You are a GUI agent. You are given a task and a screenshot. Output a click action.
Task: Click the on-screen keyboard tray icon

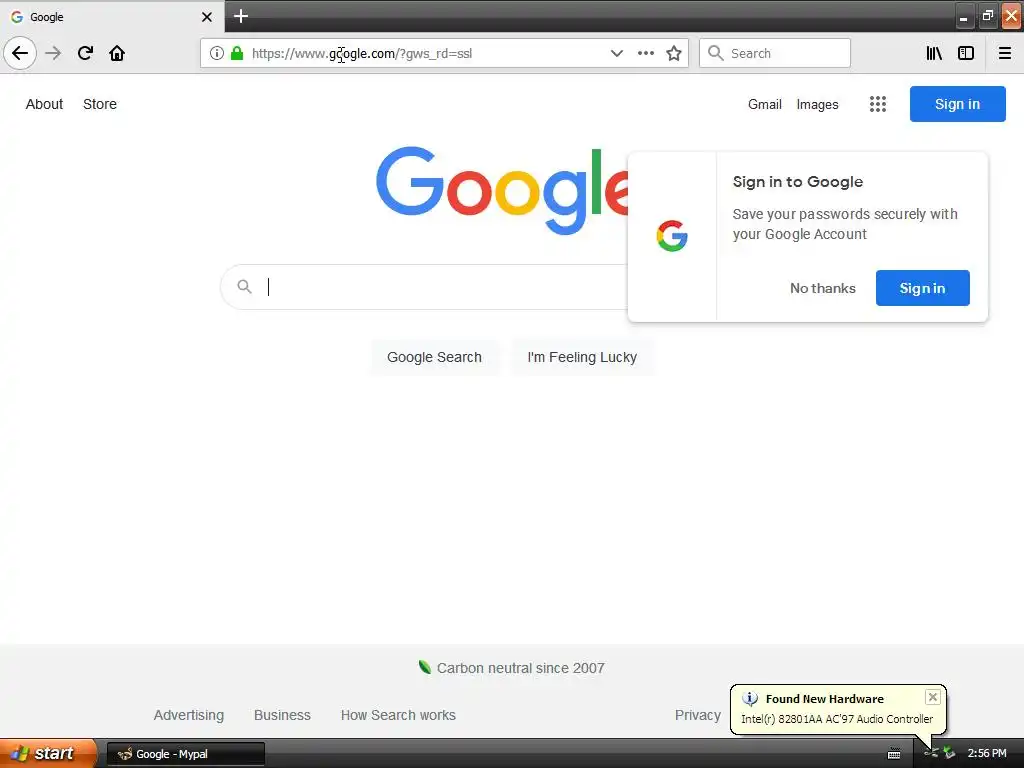(894, 754)
